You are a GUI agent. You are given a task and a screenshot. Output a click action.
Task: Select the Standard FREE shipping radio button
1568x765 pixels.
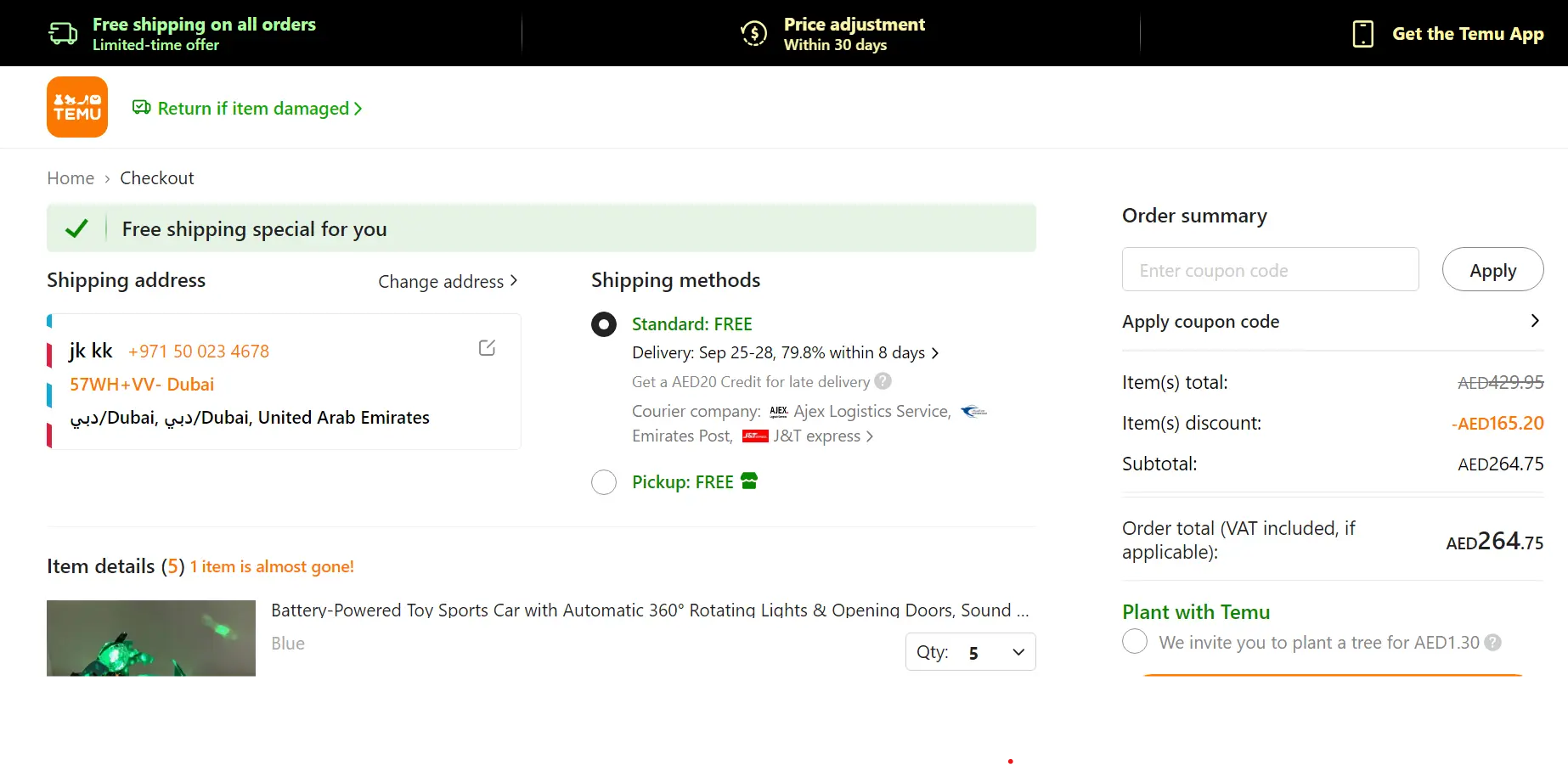[x=603, y=324]
